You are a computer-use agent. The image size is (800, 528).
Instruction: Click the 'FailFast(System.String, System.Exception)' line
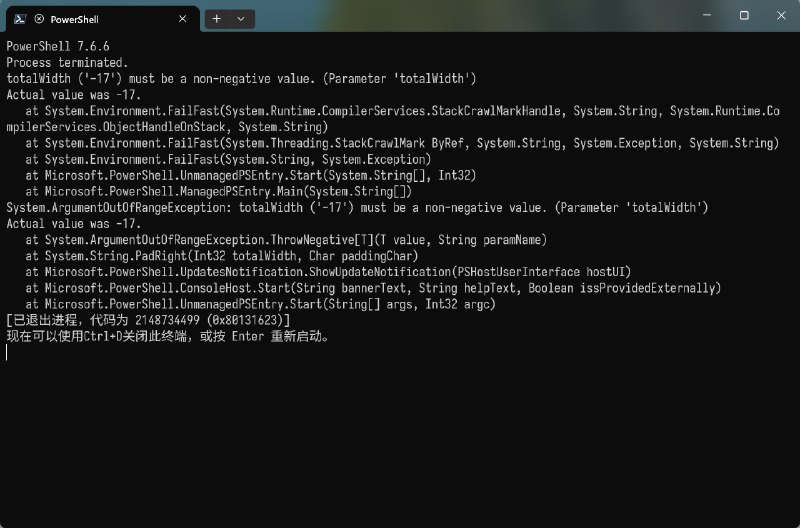(228, 160)
